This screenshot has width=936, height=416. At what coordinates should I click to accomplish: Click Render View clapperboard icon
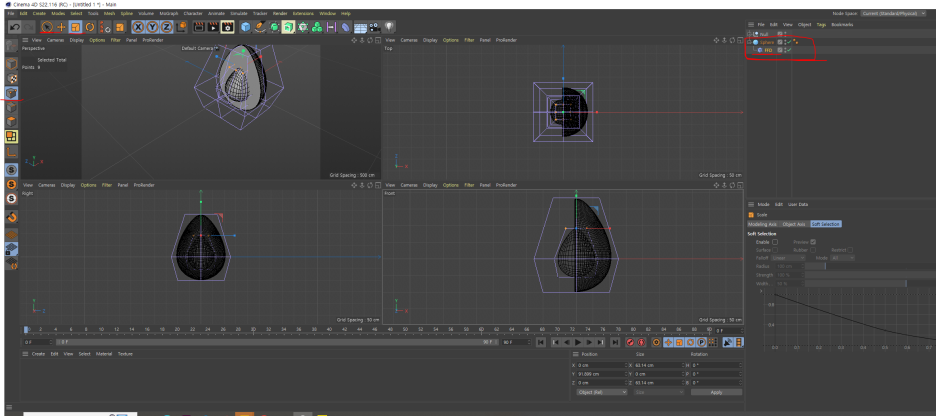[199, 27]
